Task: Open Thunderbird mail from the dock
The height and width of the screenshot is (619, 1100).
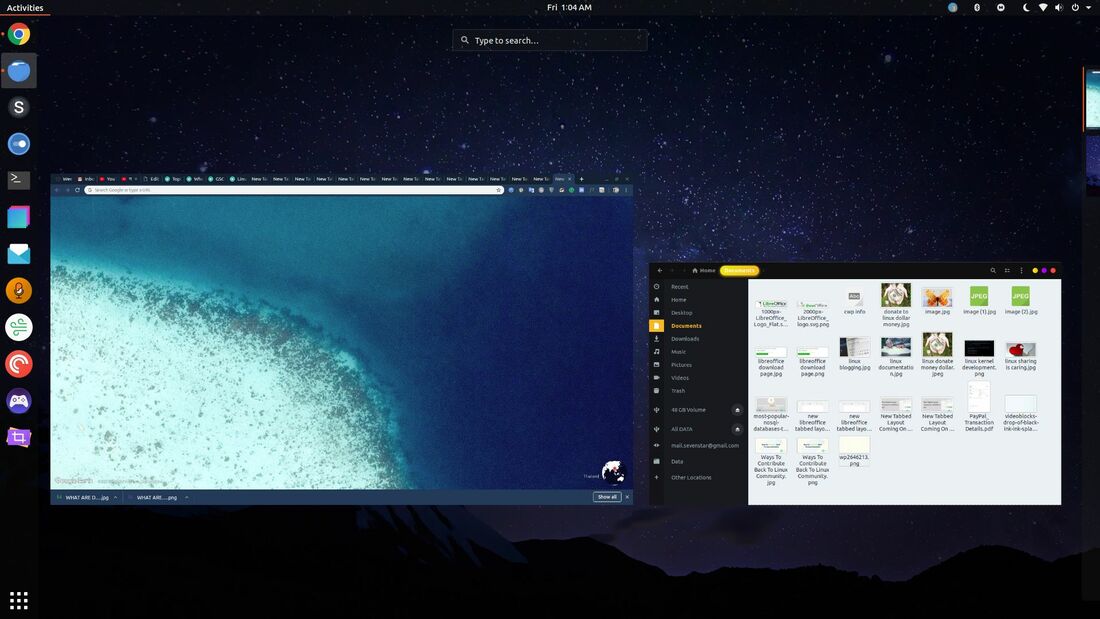Action: click(18, 252)
